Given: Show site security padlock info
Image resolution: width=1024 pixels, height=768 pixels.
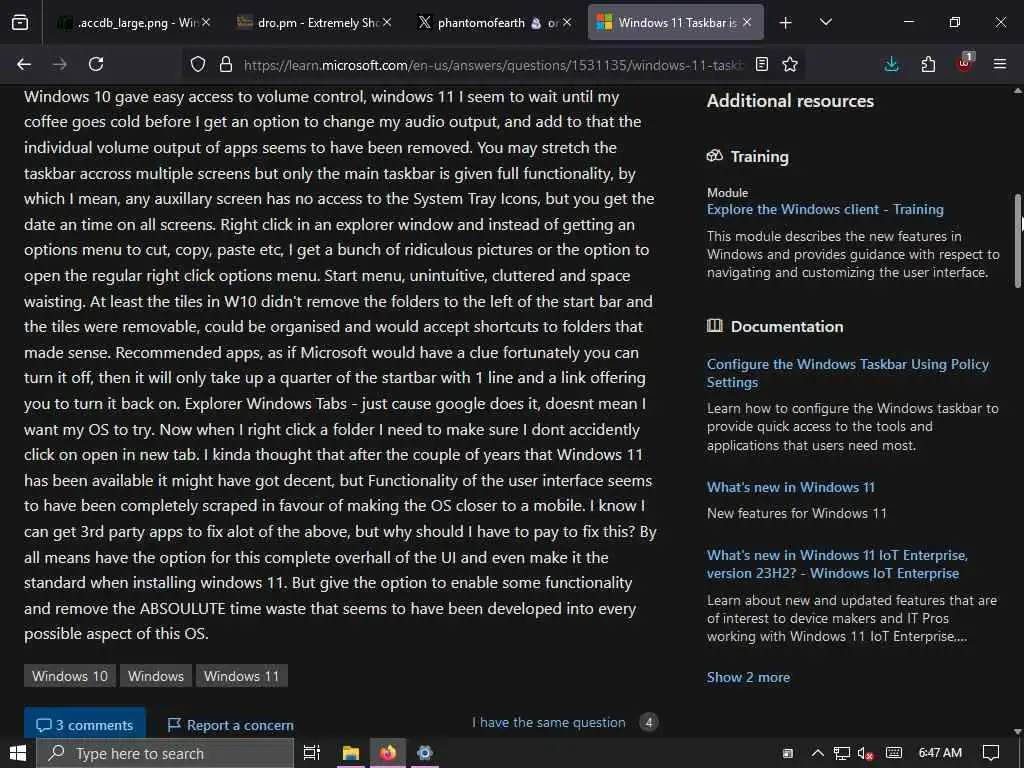Looking at the screenshot, I should click(x=226, y=64).
